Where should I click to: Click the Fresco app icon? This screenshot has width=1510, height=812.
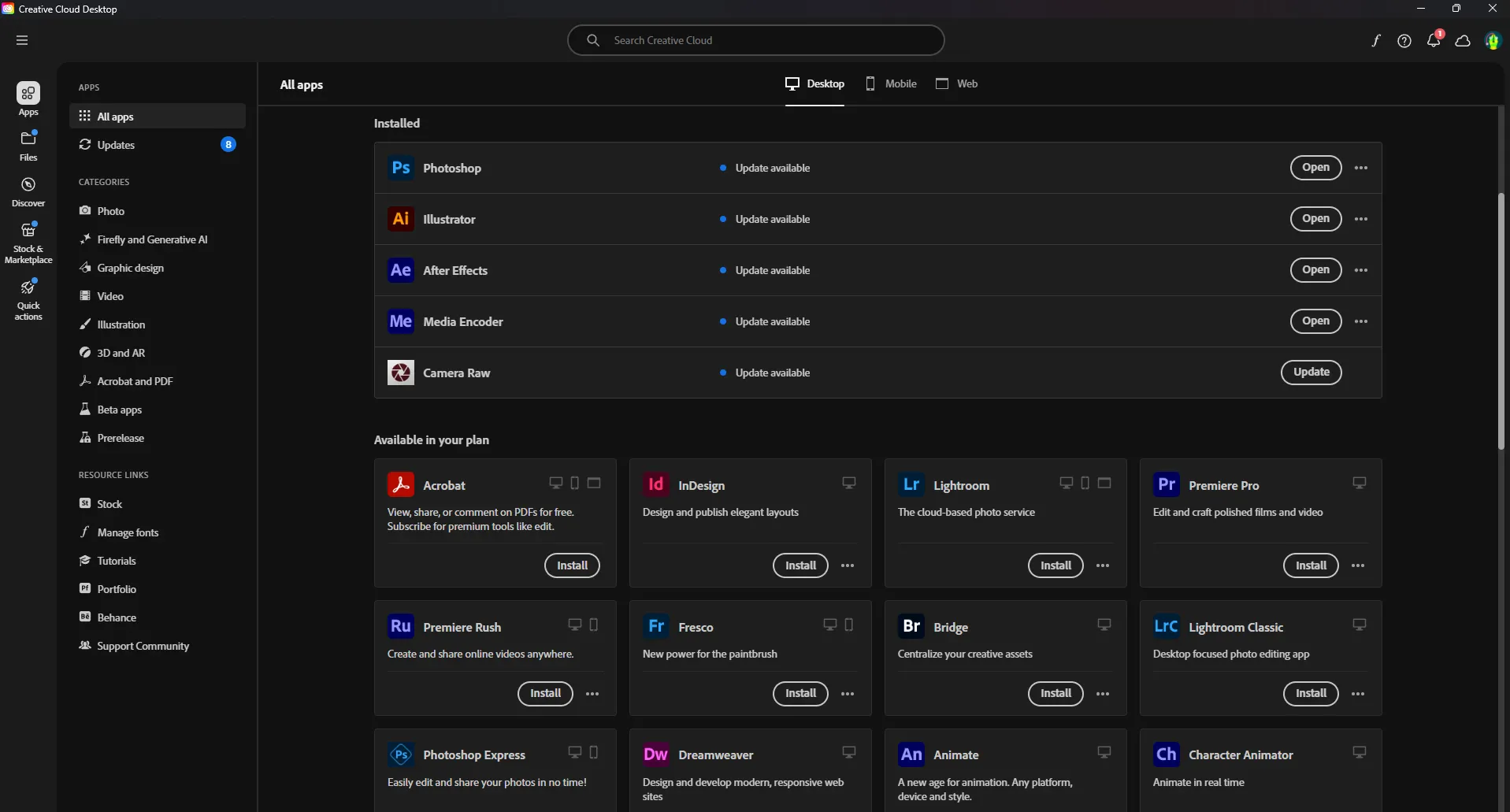point(656,626)
